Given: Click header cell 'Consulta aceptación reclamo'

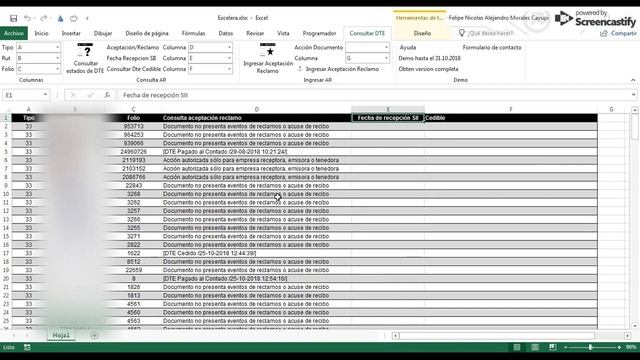Looking at the screenshot, I should [256, 118].
